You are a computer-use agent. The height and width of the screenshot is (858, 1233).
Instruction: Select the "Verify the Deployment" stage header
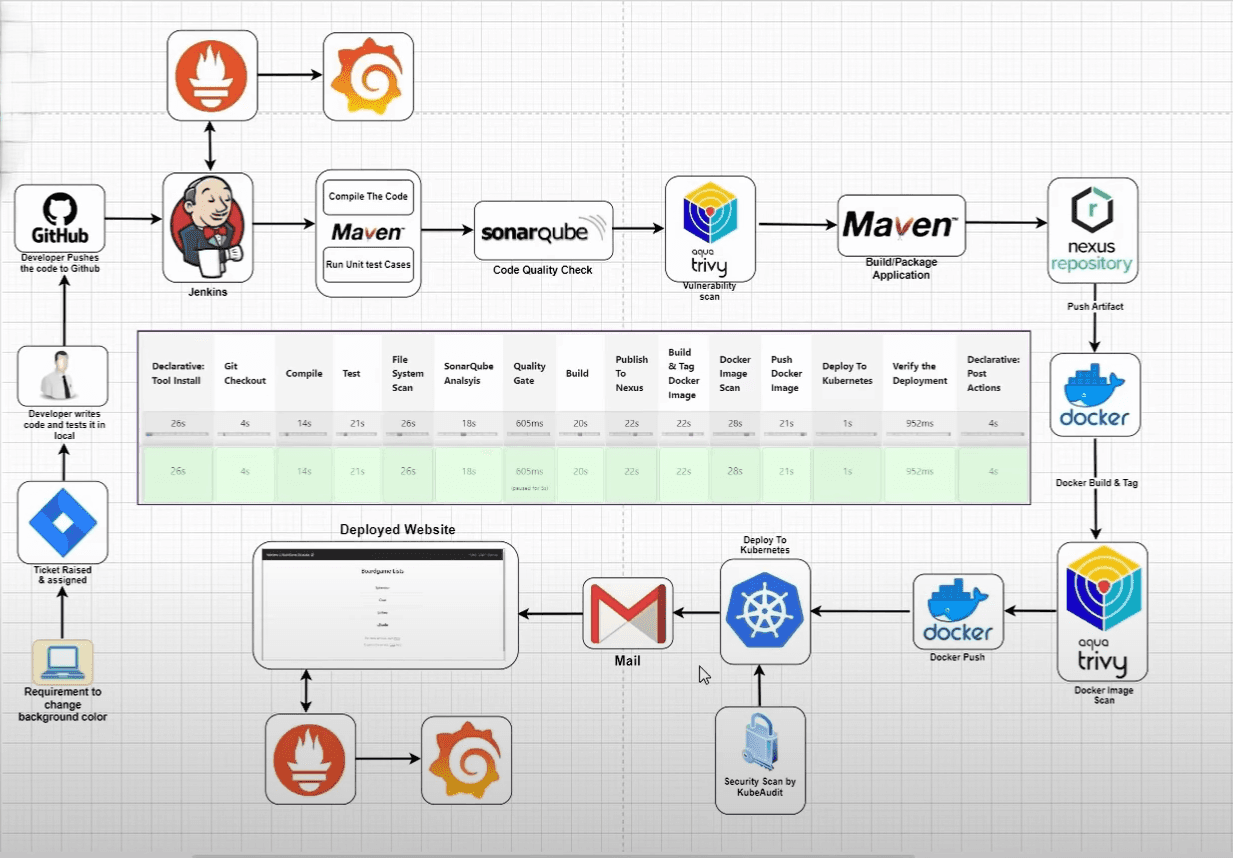919,373
